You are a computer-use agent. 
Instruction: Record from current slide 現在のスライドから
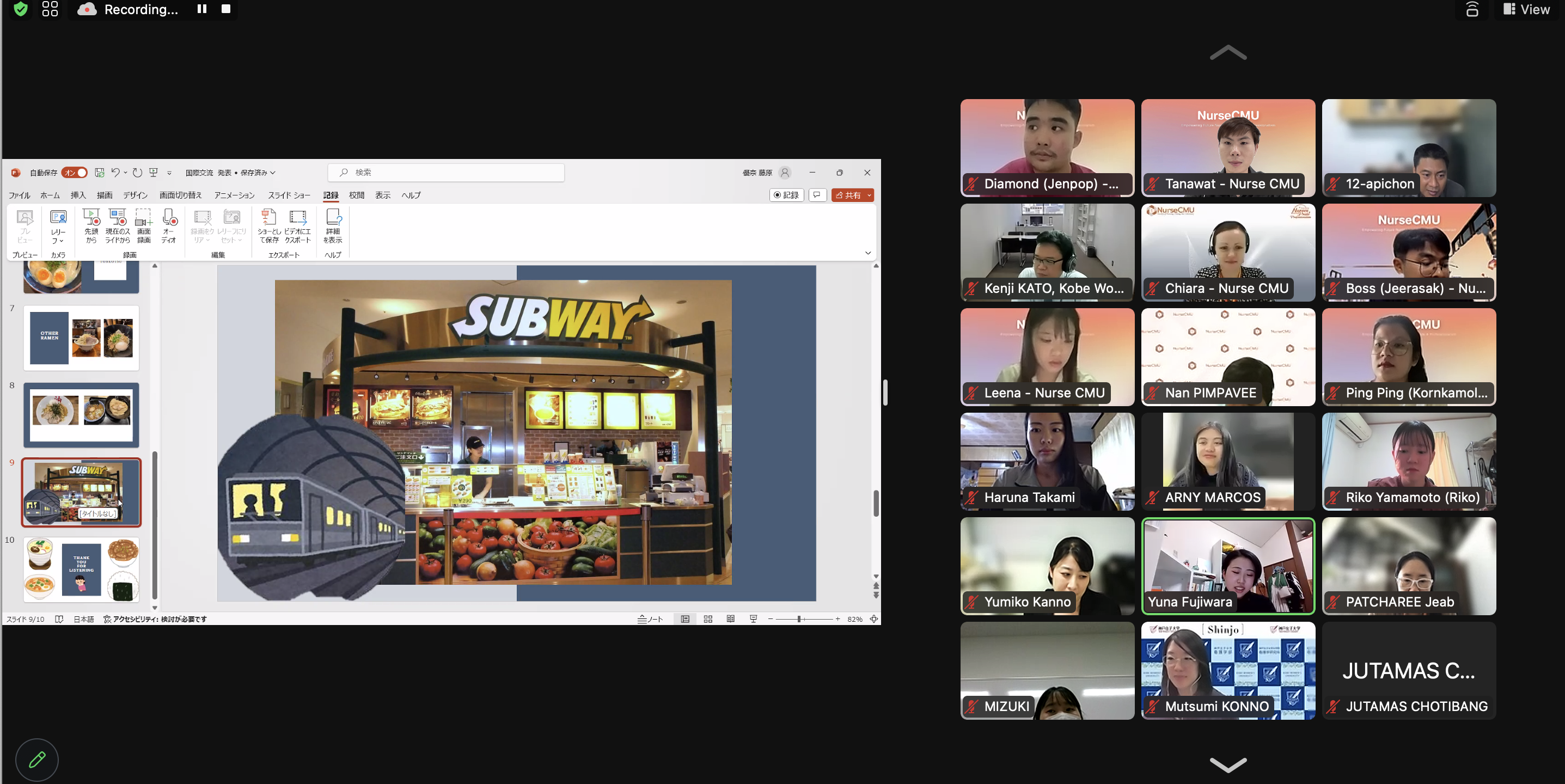tap(117, 226)
